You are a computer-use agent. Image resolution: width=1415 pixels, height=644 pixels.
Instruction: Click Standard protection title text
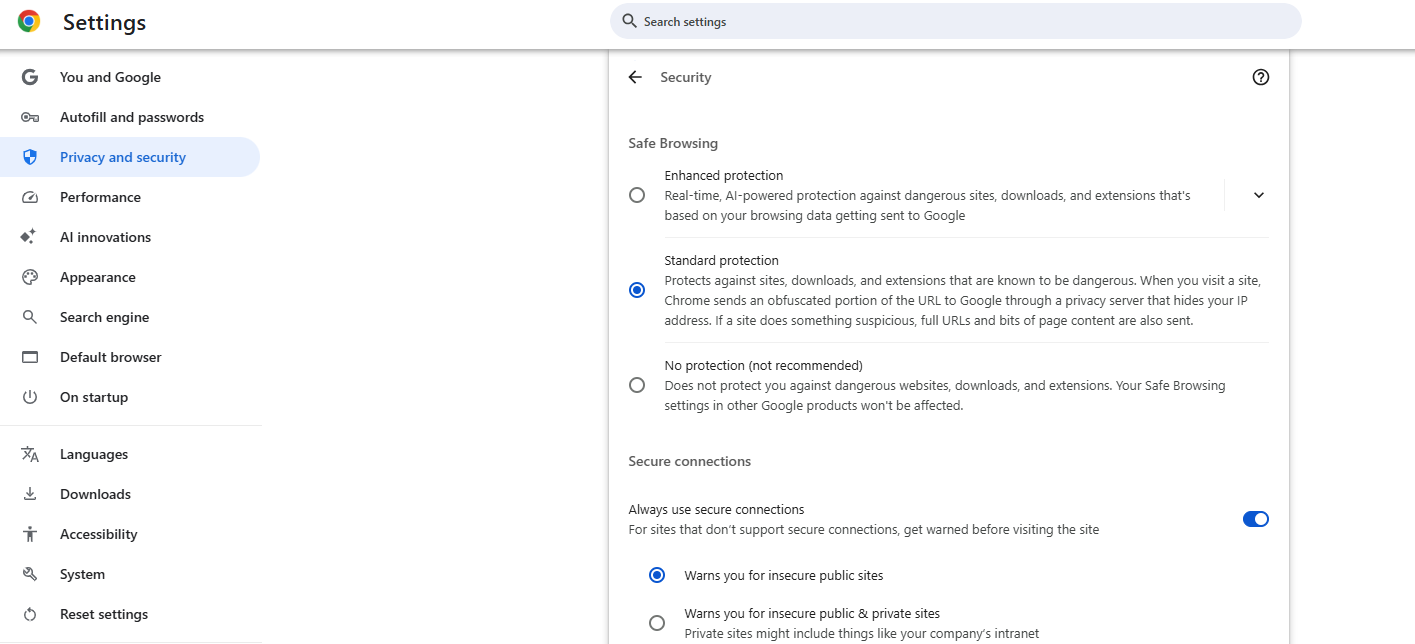tap(721, 260)
